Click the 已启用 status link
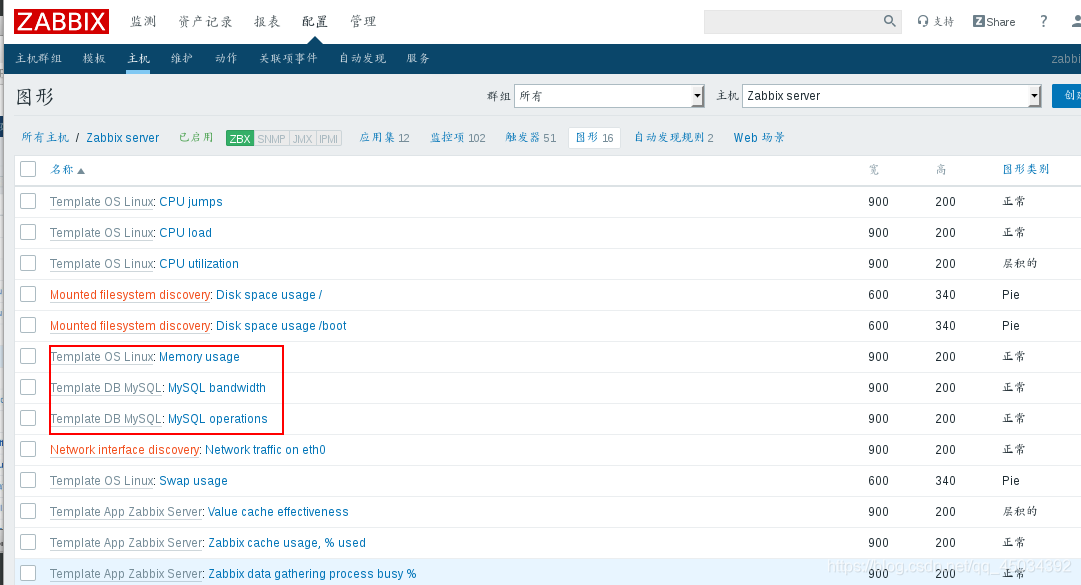Image resolution: width=1081 pixels, height=585 pixels. [x=196, y=138]
